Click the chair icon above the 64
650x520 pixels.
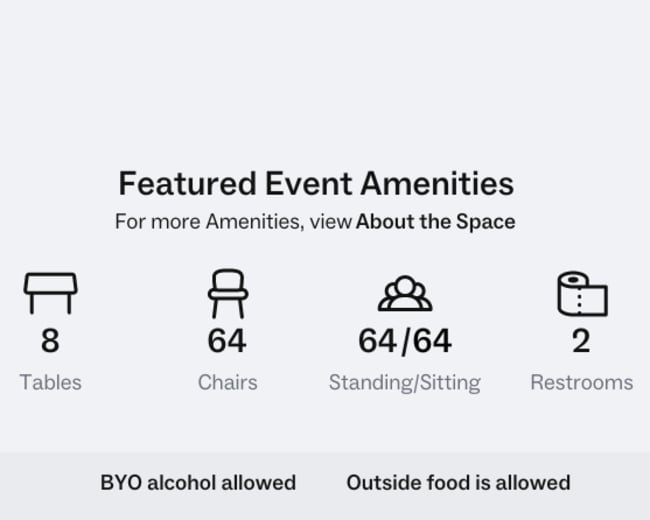228,294
